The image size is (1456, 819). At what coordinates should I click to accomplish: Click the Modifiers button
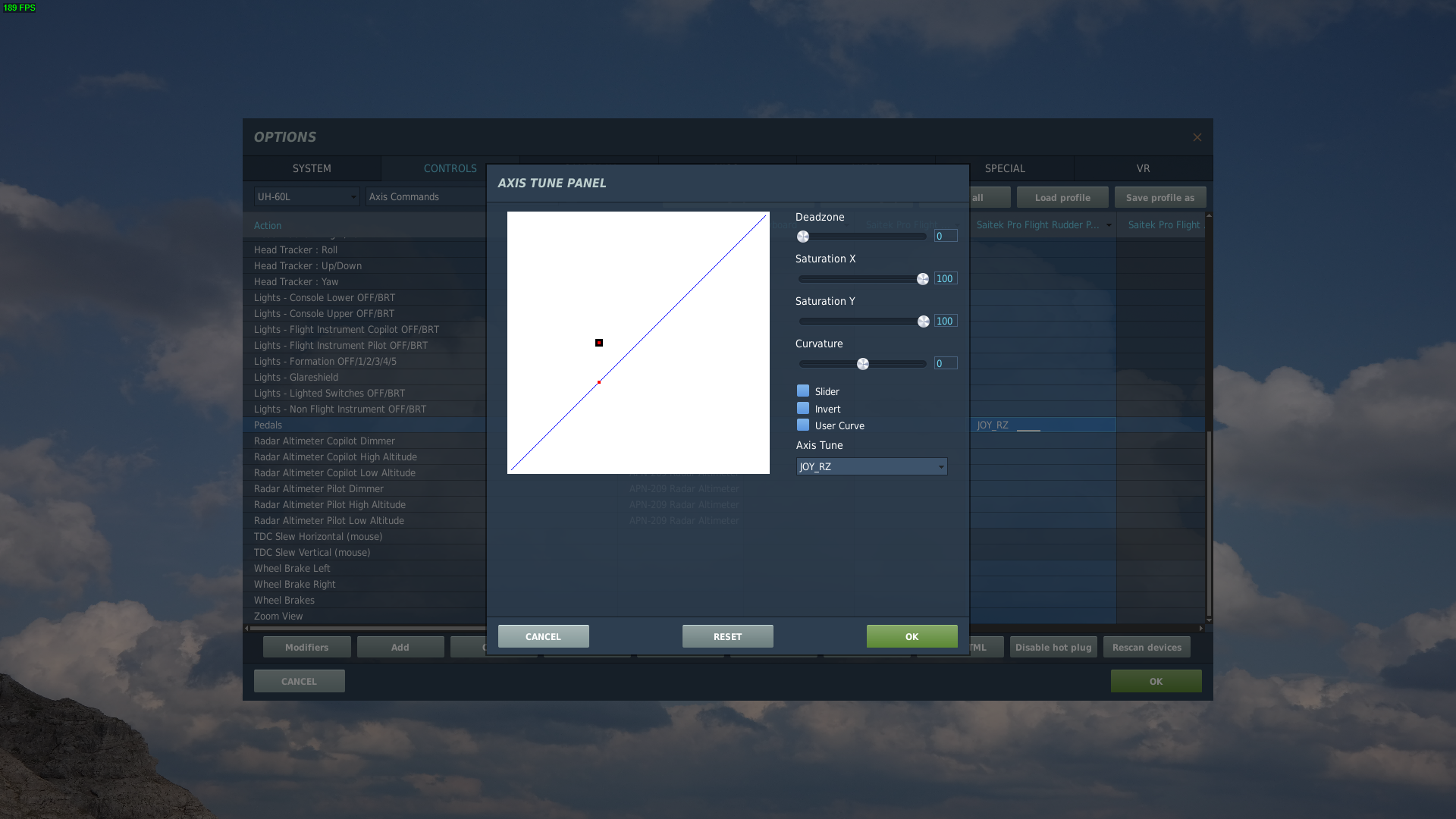pos(306,647)
